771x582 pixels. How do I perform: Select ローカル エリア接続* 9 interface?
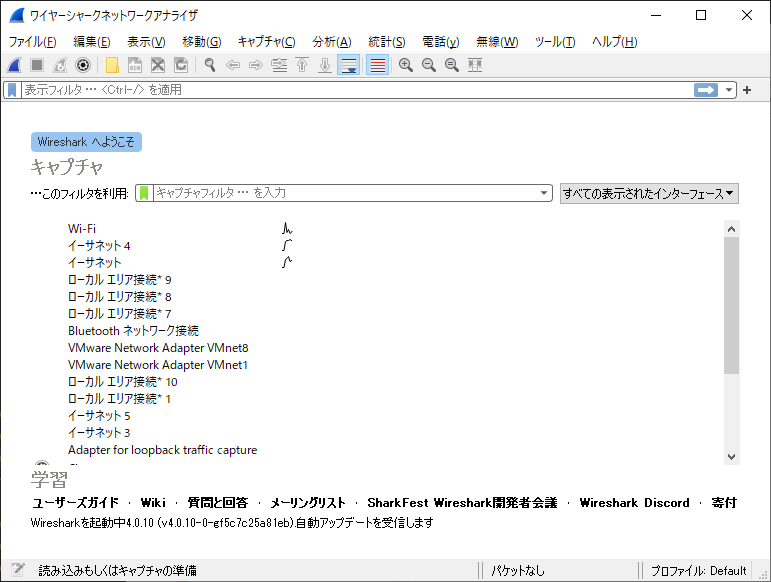pos(119,280)
